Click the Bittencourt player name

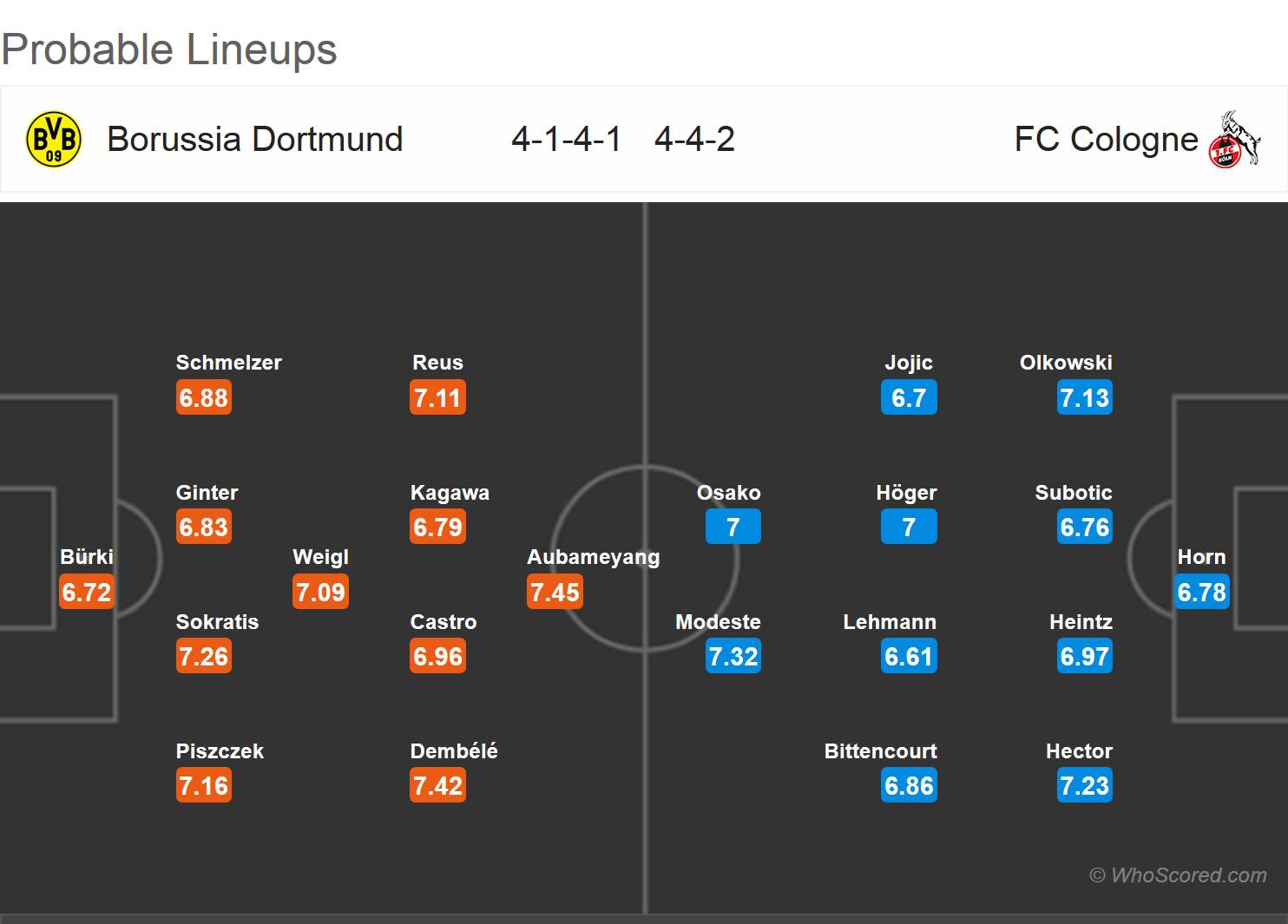tap(880, 751)
